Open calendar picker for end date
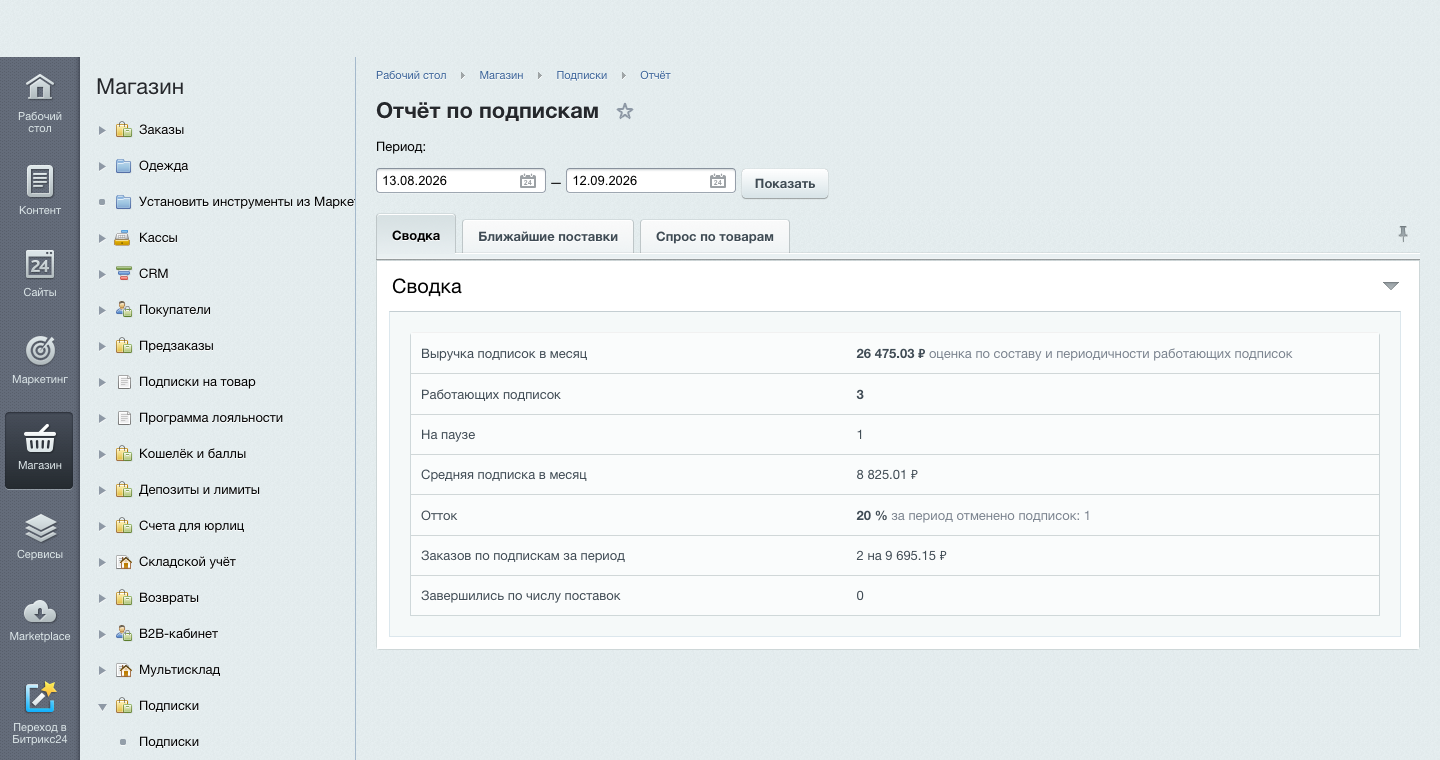Screen dimensions: 1440x760 click(x=718, y=181)
